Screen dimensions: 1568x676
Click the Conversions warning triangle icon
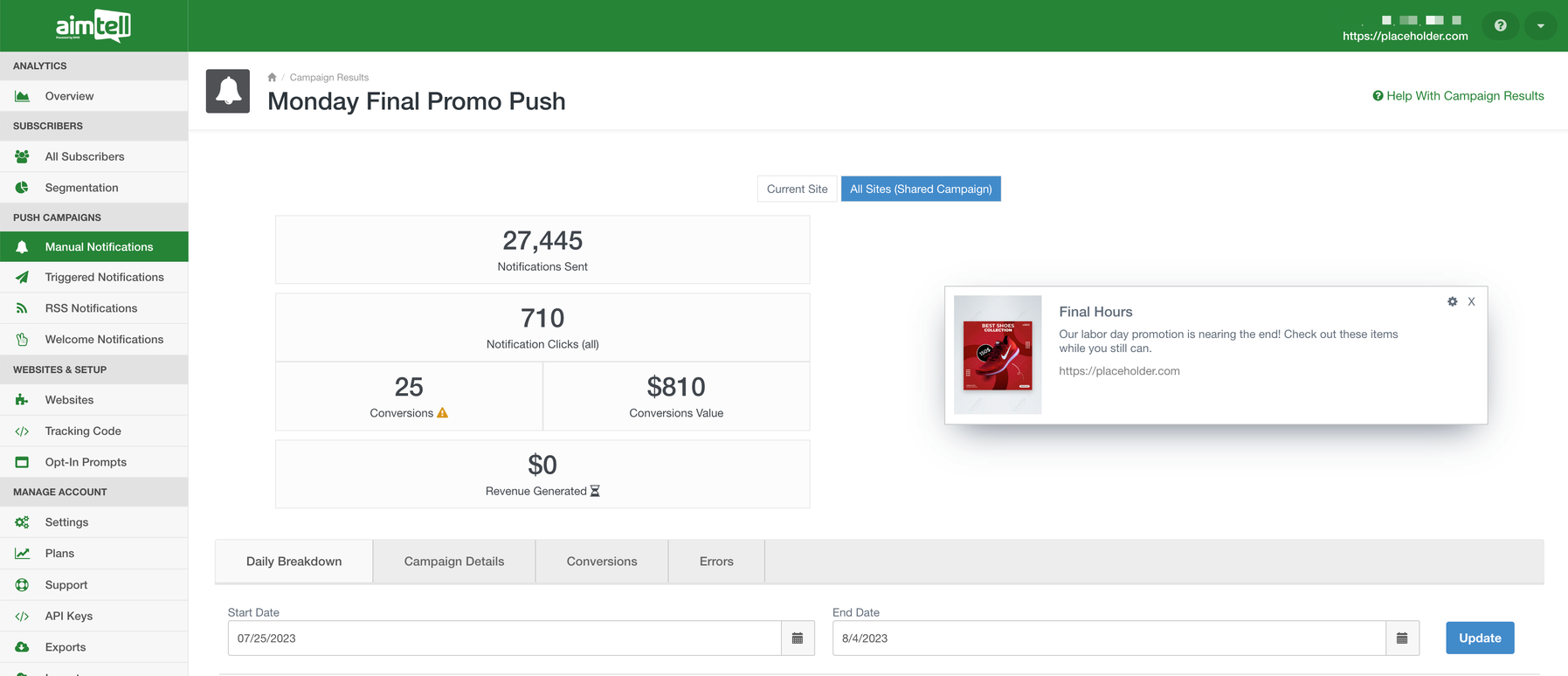(443, 413)
